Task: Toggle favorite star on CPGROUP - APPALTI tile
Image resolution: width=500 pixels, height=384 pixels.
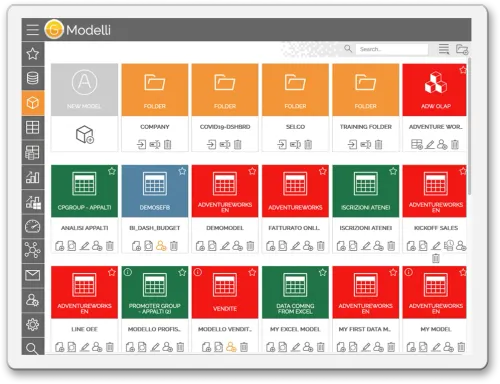Action: tap(112, 171)
